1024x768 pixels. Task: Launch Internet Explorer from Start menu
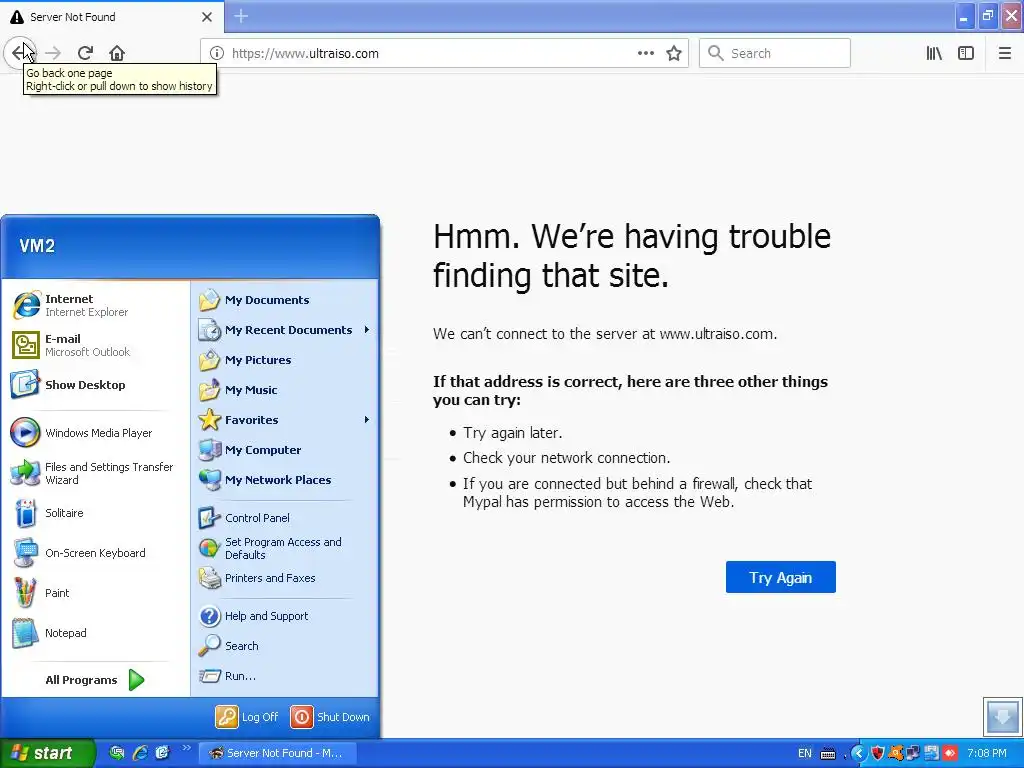[x=96, y=305]
